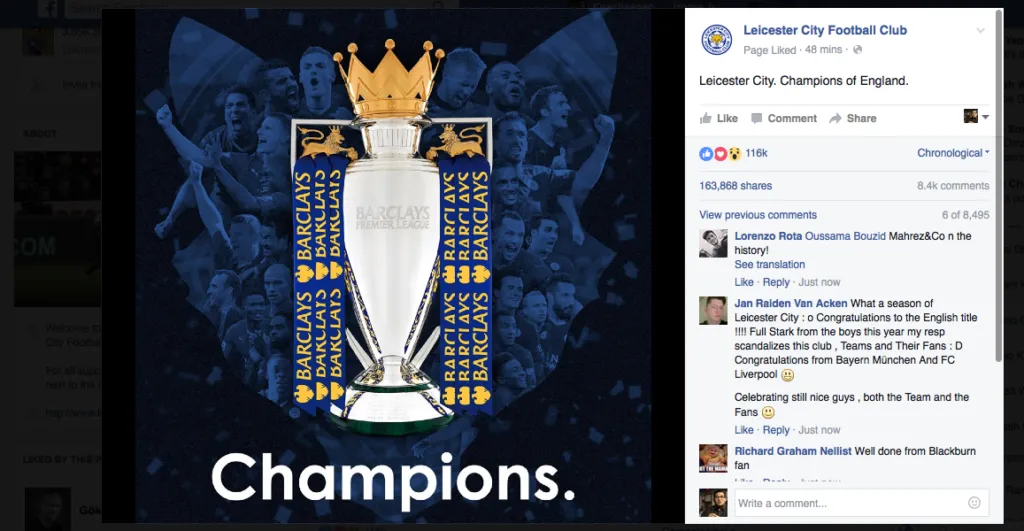Open the comment-as profile selector dropdown

(x=976, y=117)
